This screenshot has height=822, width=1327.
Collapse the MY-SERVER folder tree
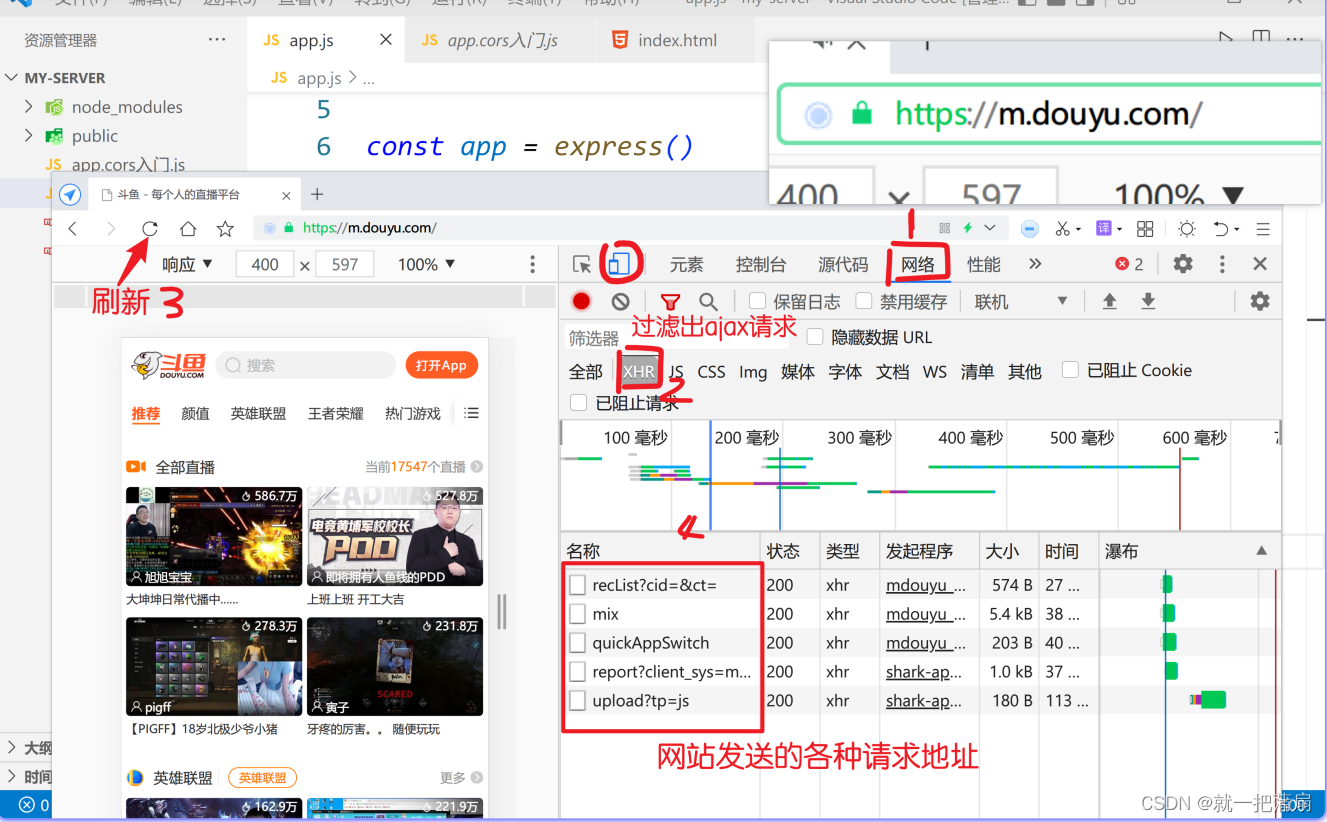12,78
